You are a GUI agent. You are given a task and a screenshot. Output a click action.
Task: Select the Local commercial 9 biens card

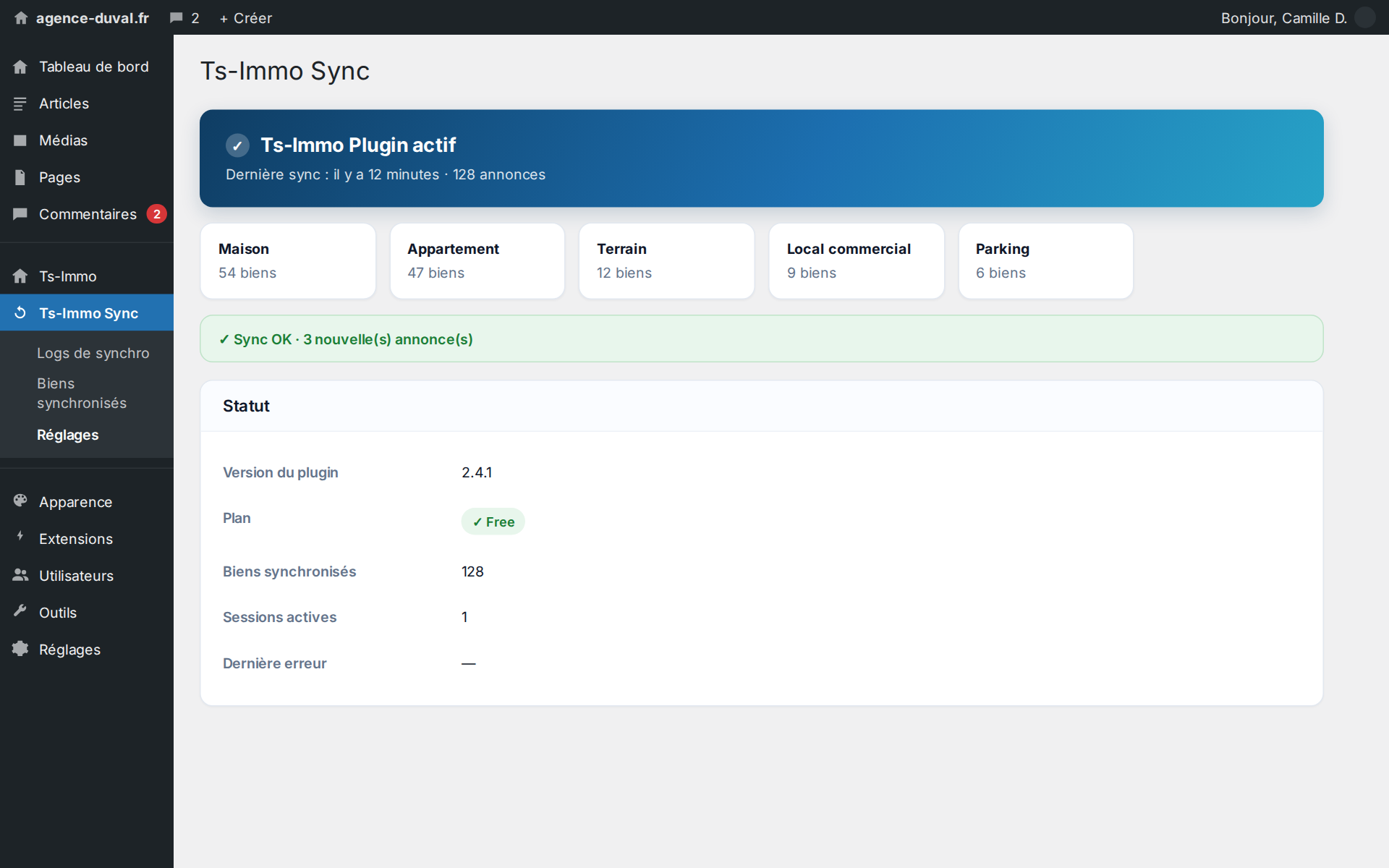857,261
